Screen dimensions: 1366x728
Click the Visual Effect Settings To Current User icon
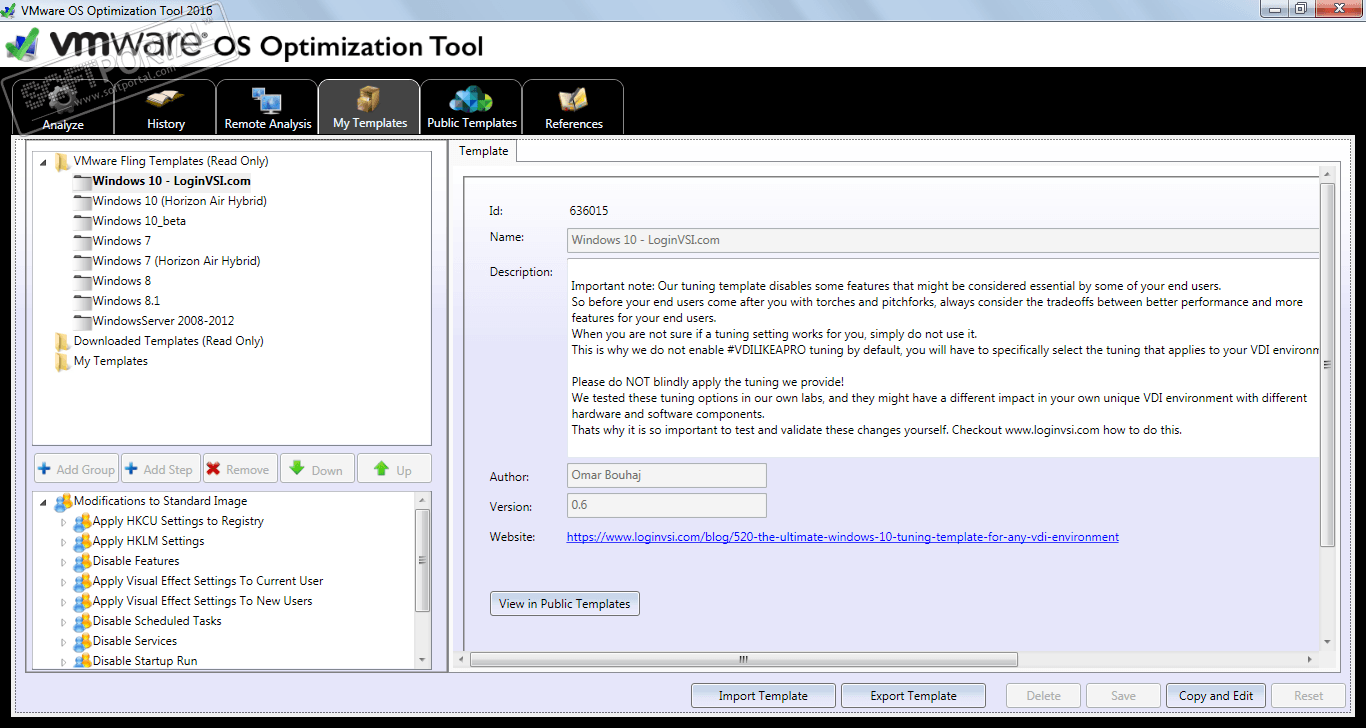[82, 582]
